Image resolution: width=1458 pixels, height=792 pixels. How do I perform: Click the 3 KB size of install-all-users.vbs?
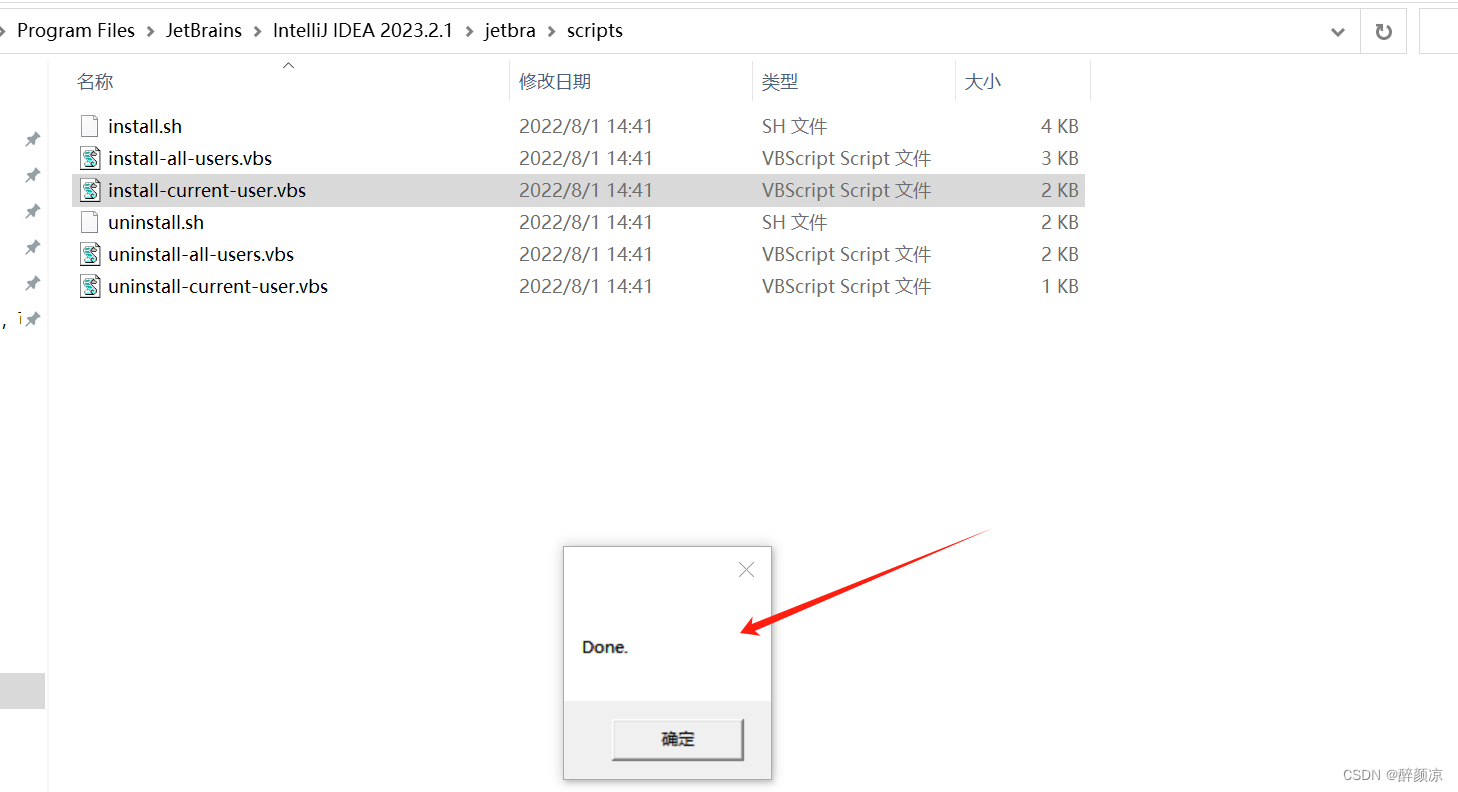(x=1059, y=158)
